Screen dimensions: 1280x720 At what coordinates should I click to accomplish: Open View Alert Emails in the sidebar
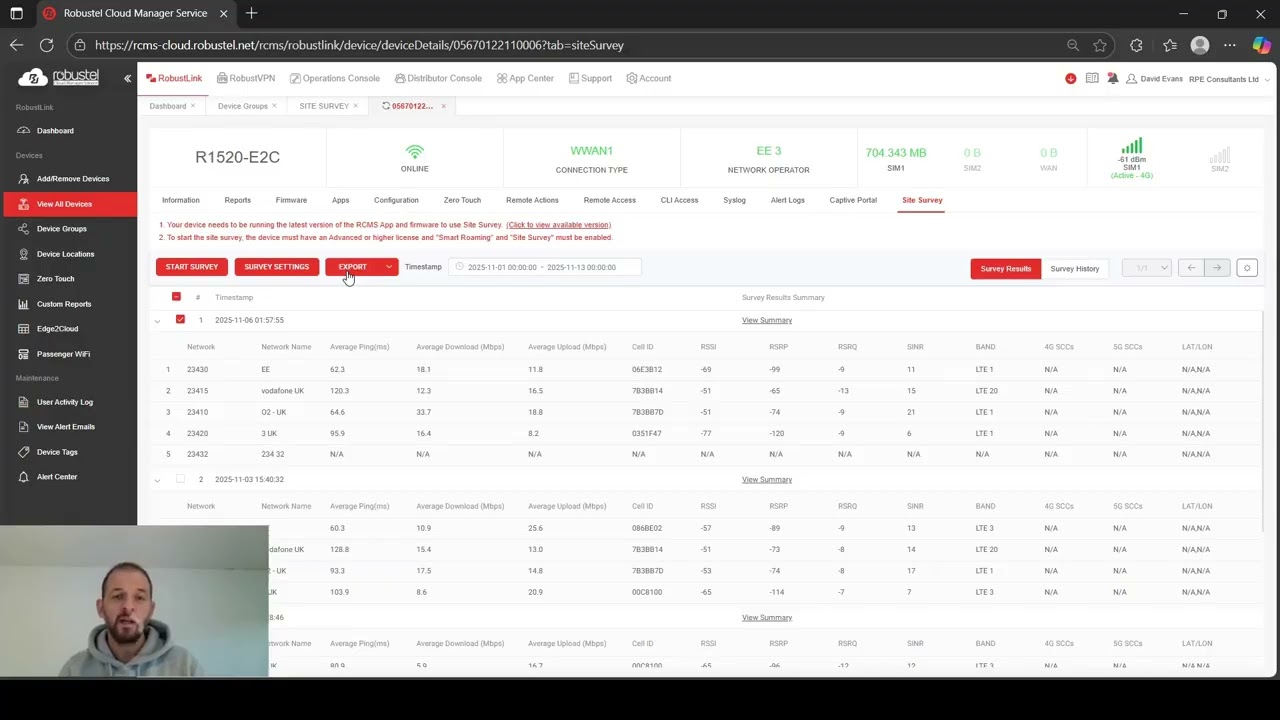66,427
